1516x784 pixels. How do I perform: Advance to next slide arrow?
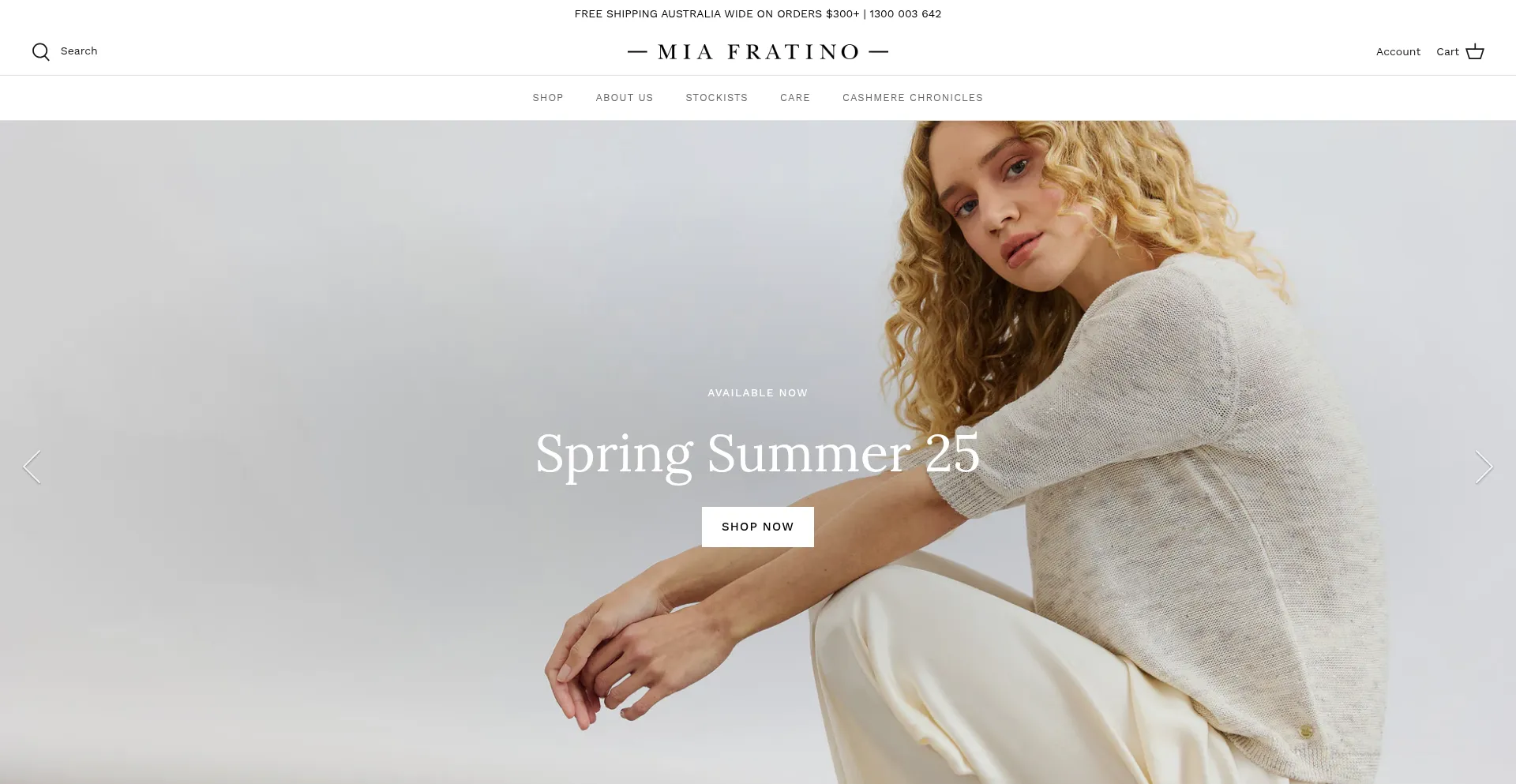point(1484,467)
